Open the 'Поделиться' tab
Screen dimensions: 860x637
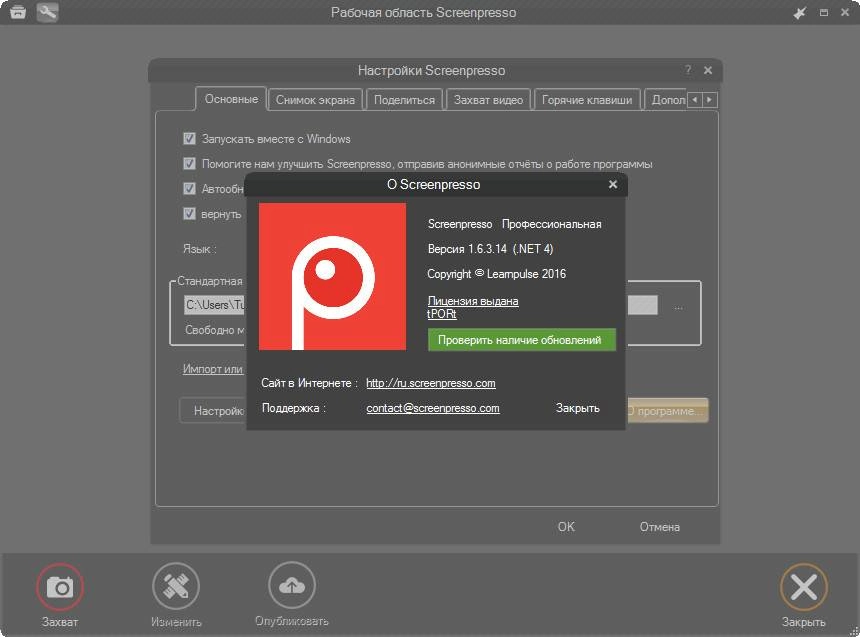404,100
